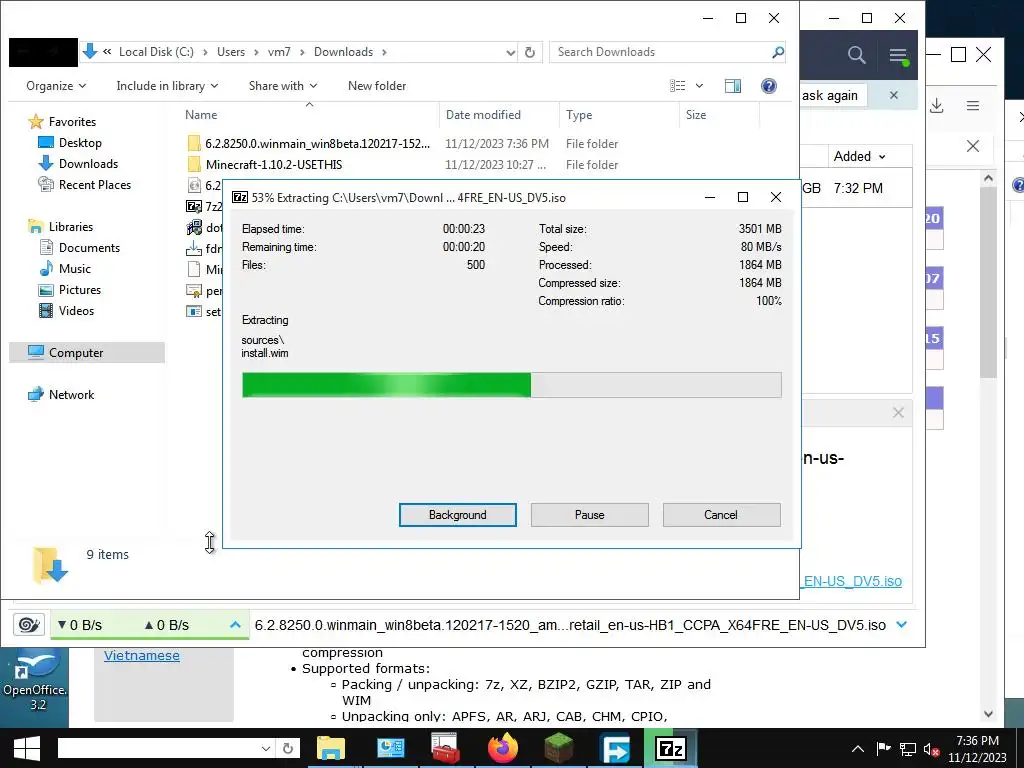
Task: Open the Share with menu
Action: tap(282, 86)
